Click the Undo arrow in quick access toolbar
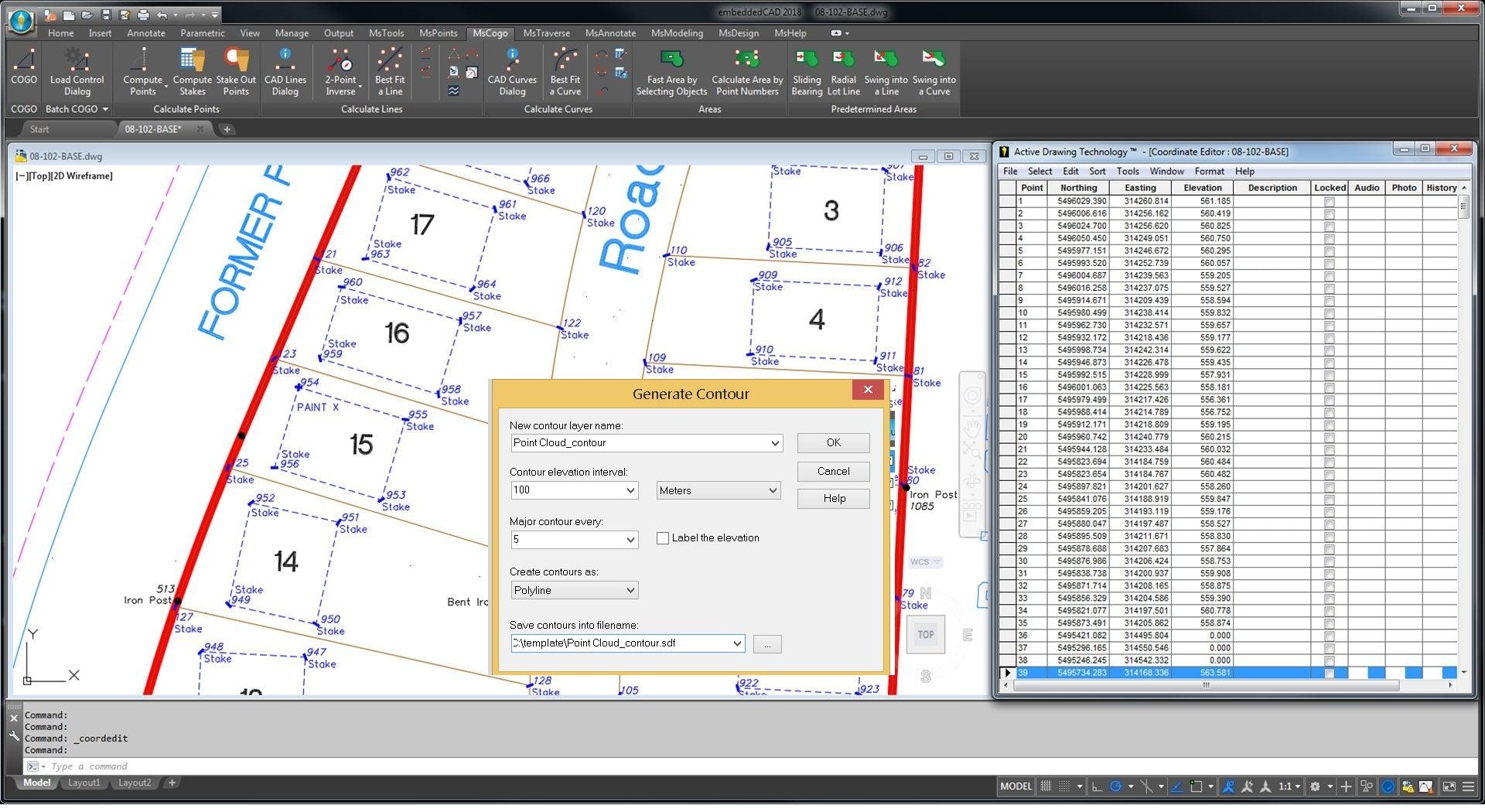1485x812 pixels. [162, 14]
